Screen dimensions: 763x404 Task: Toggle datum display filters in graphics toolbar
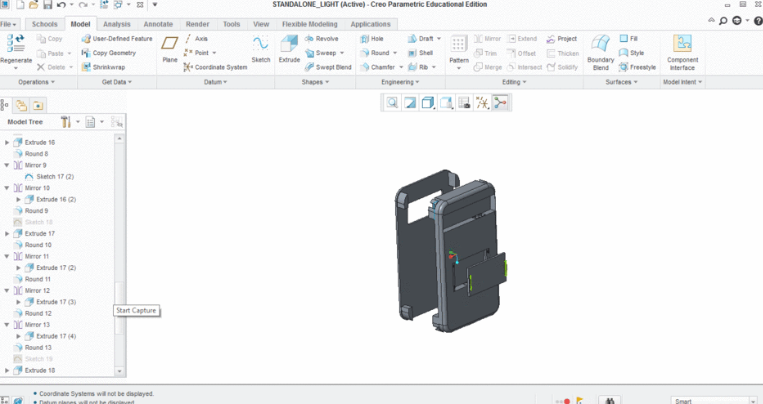[482, 102]
